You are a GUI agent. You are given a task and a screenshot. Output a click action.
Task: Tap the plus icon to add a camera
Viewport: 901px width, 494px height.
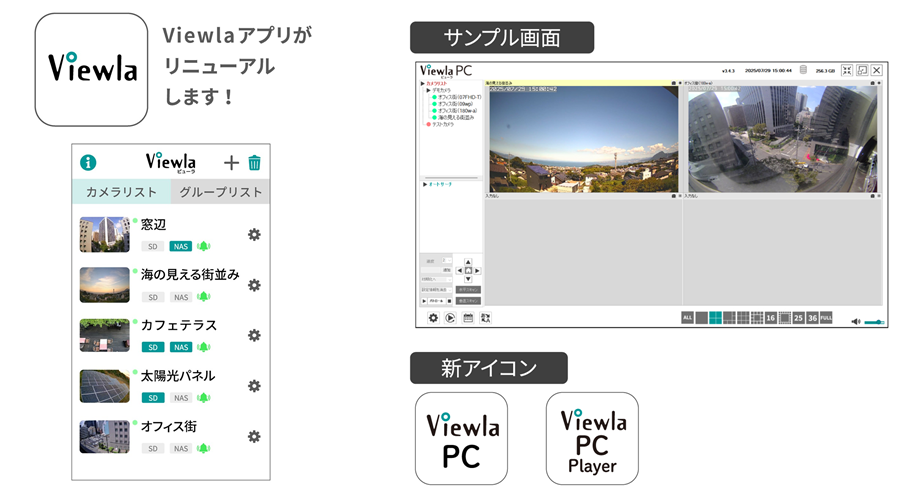[x=231, y=163]
